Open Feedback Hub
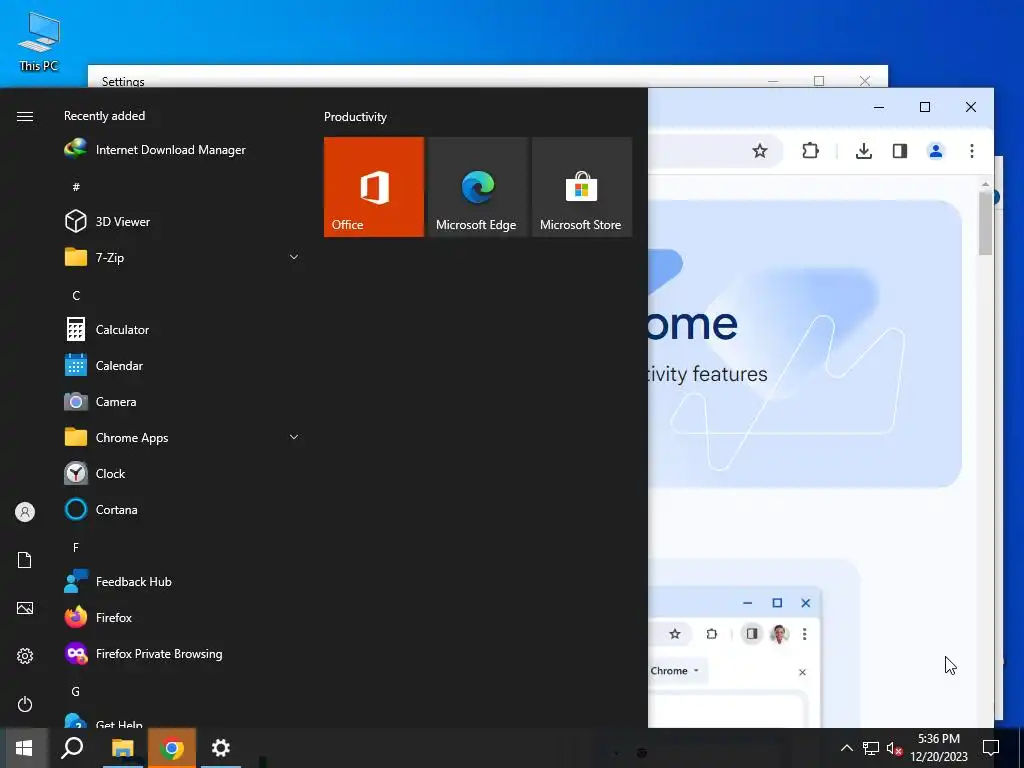Viewport: 1024px width, 768px height. [183, 581]
